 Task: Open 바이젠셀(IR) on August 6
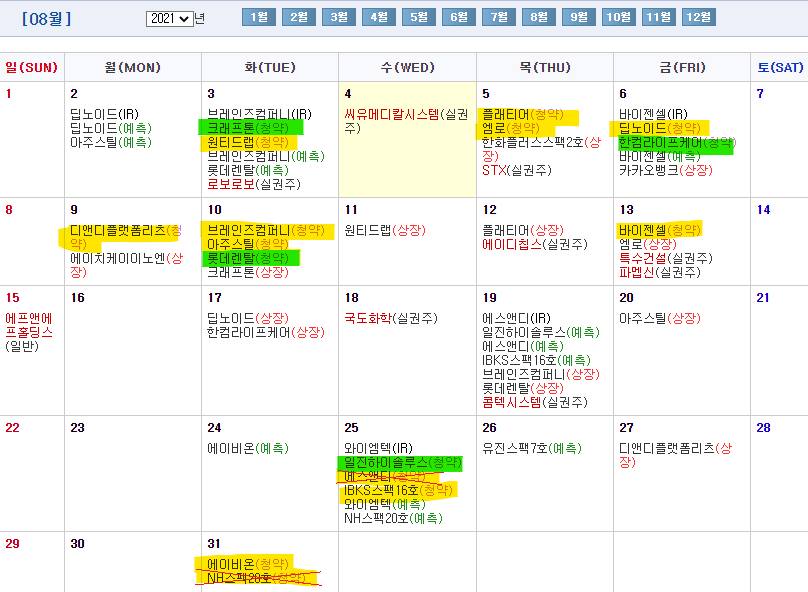coord(653,114)
